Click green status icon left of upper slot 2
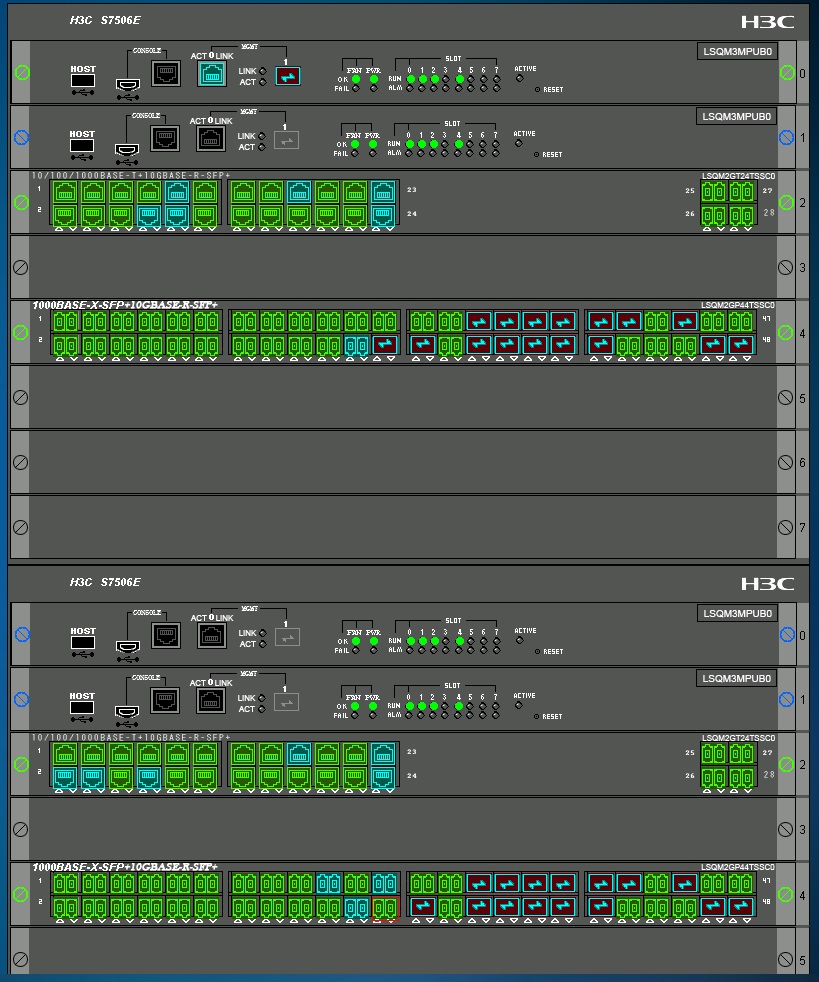Image resolution: width=819 pixels, height=982 pixels. [x=21, y=202]
